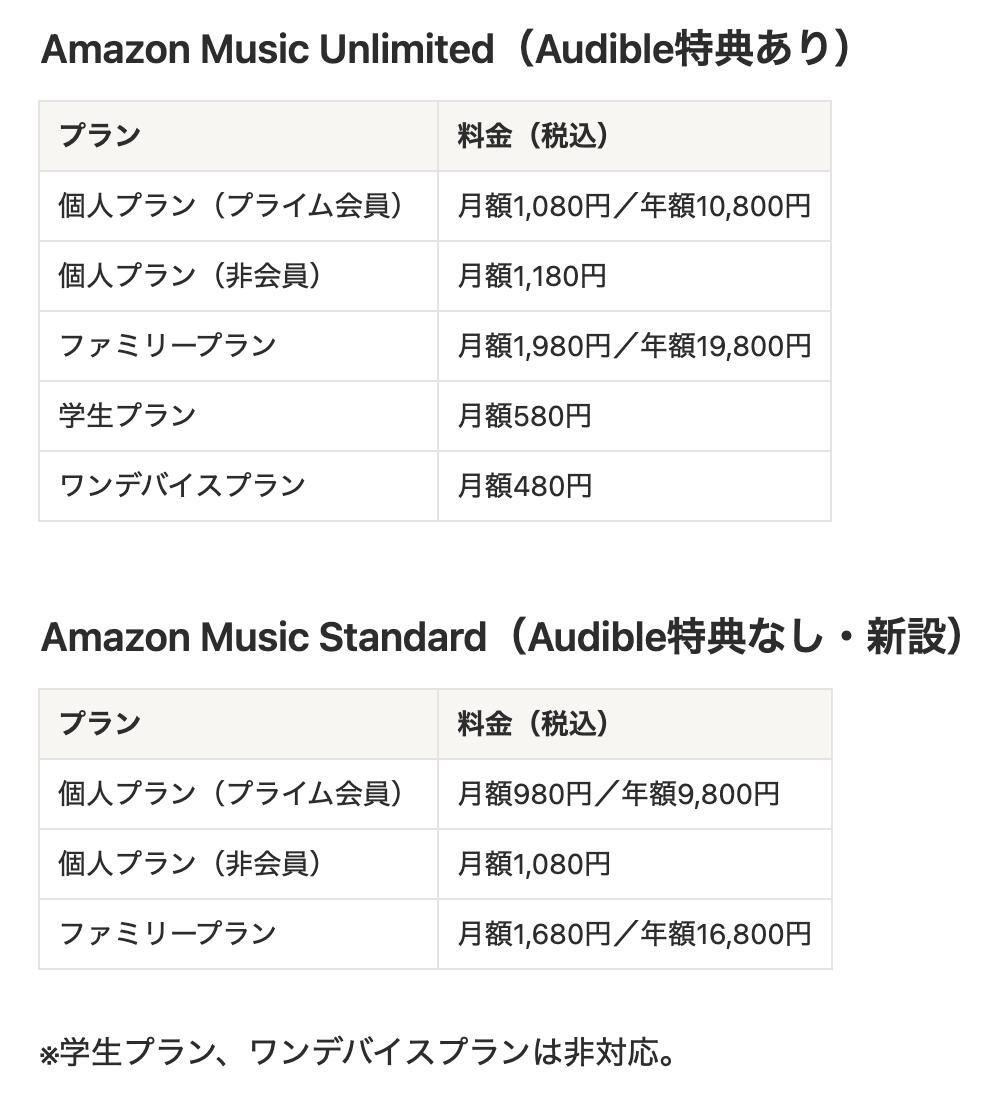Click the 料金（税込） header in the Unlimited table
Screen dimensions: 994x1096
tap(533, 136)
